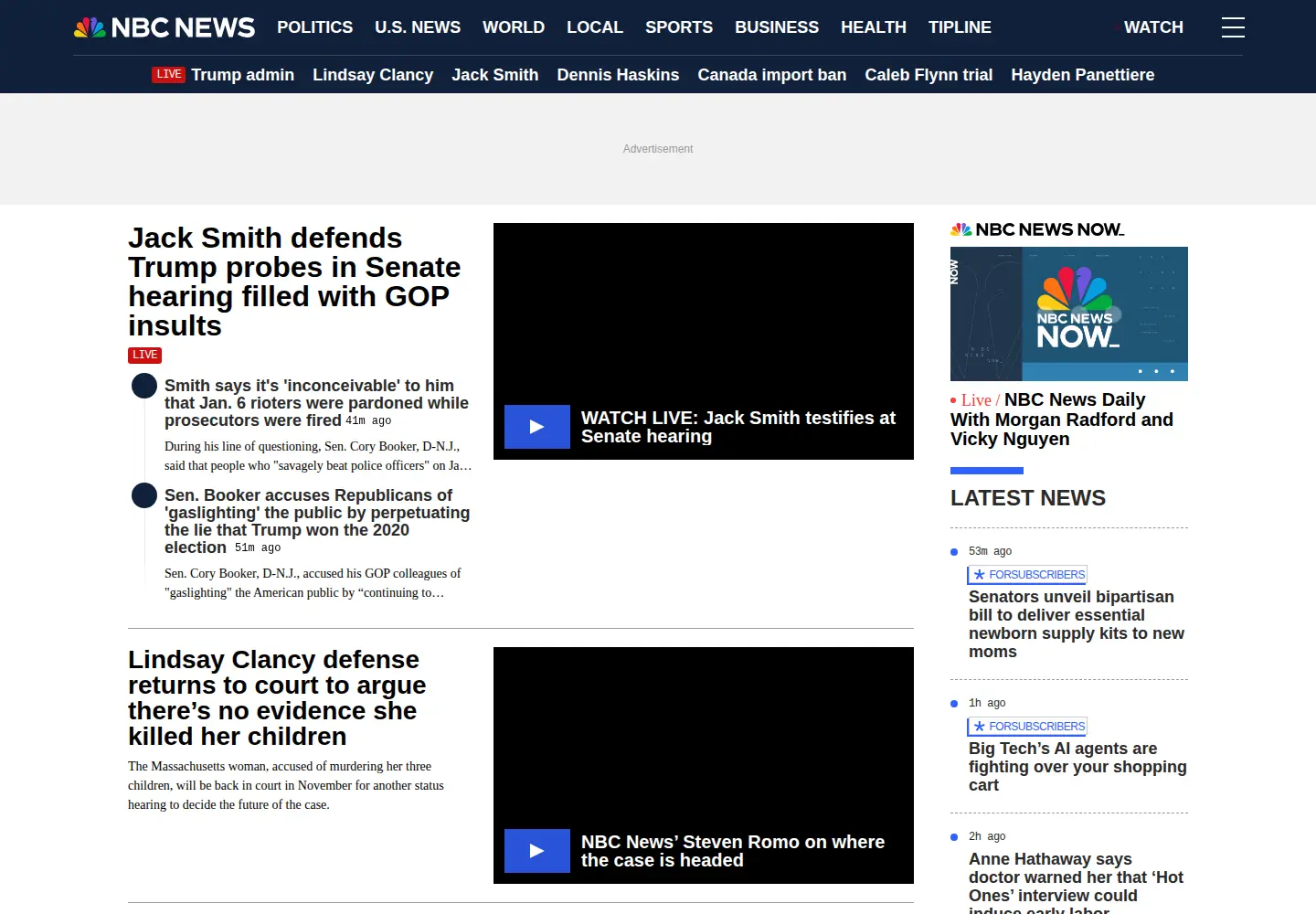The image size is (1316, 914).
Task: Open NBC News Daily live show link
Action: tap(1062, 420)
